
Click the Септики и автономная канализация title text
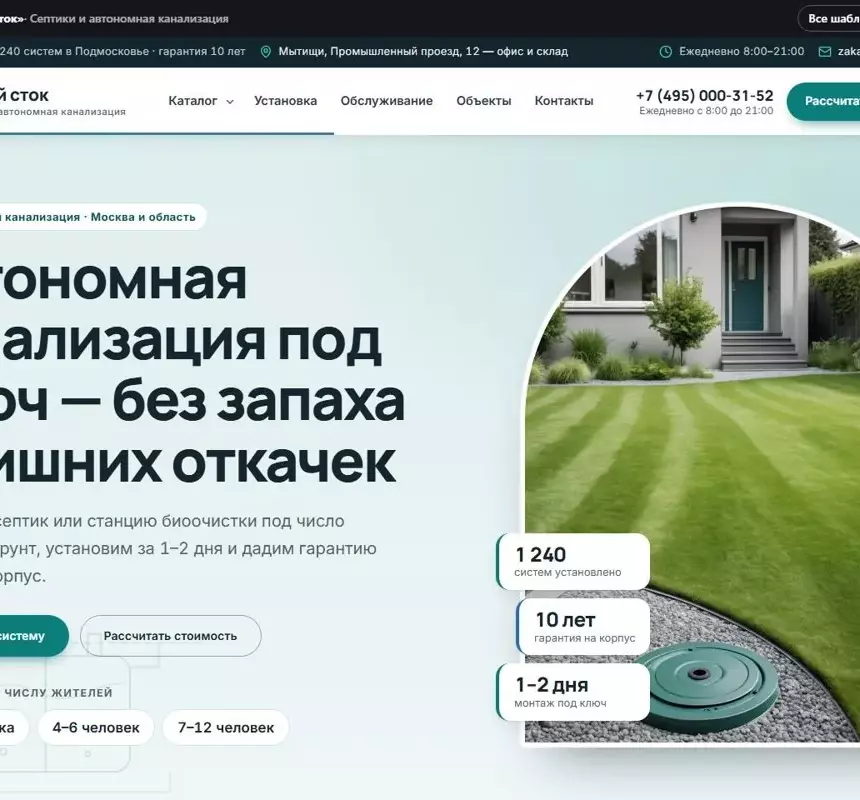click(x=129, y=19)
